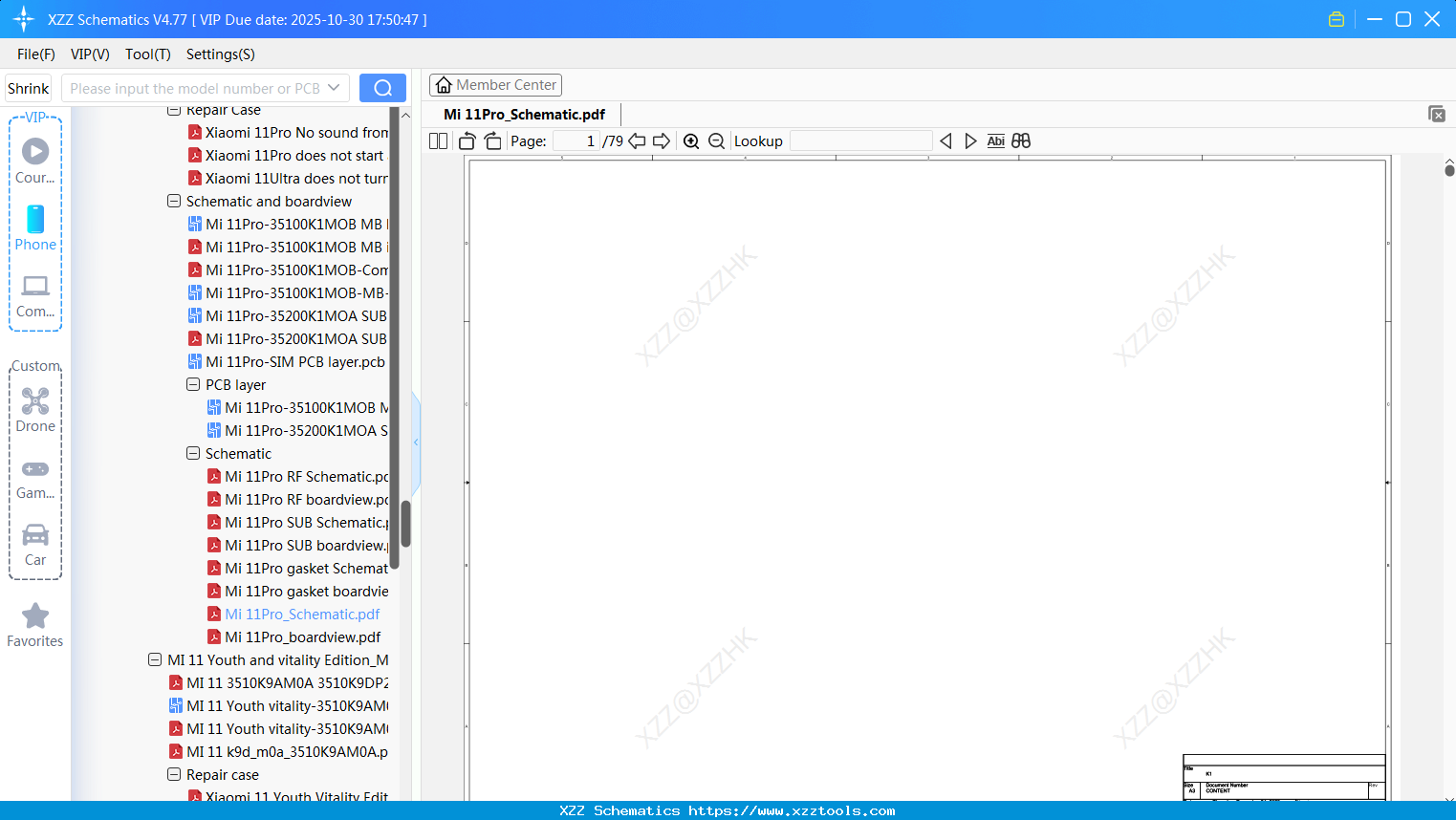Click the binoculars find icon
This screenshot has height=820, width=1456.
point(1021,141)
